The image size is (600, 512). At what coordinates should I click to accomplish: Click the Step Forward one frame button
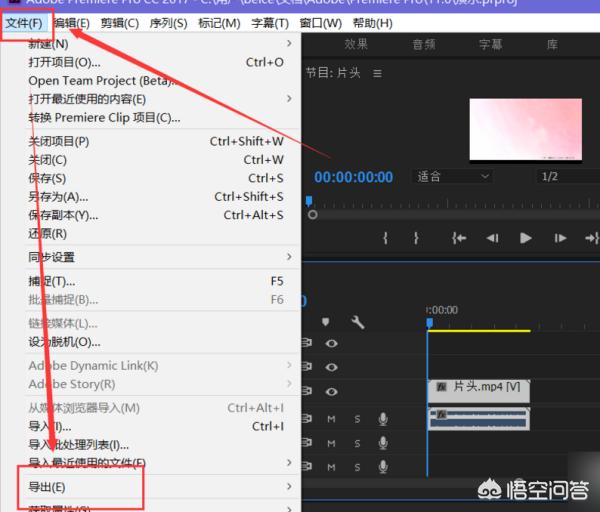click(560, 238)
